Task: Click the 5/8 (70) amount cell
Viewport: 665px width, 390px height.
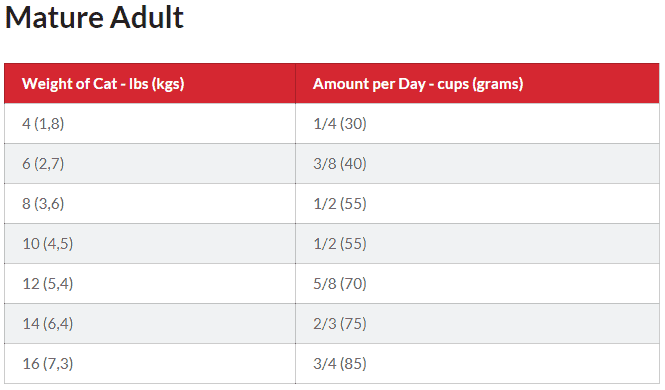Action: tap(478, 283)
